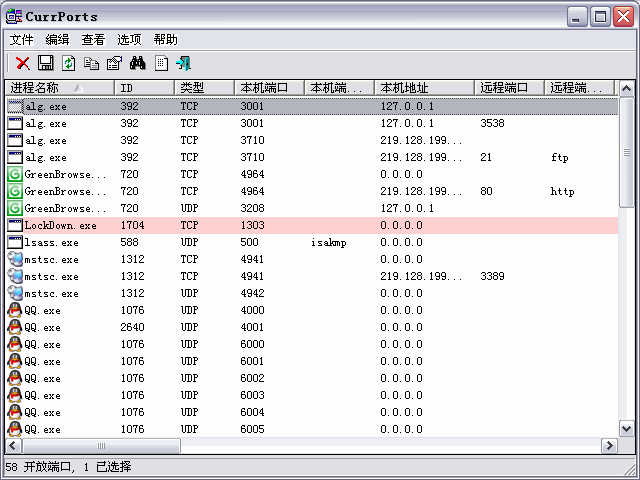Click process ID 588 cell
Image resolution: width=640 pixels, height=480 pixels.
[x=129, y=242]
